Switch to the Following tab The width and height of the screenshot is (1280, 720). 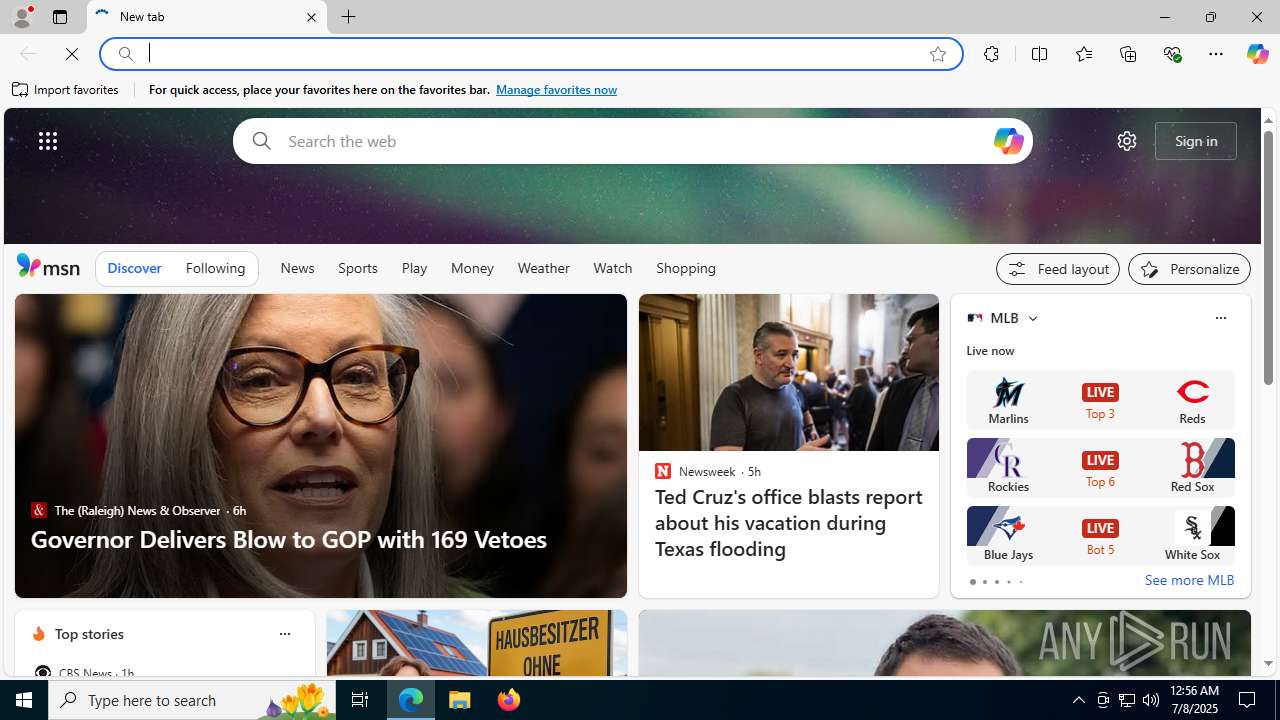[x=215, y=268]
